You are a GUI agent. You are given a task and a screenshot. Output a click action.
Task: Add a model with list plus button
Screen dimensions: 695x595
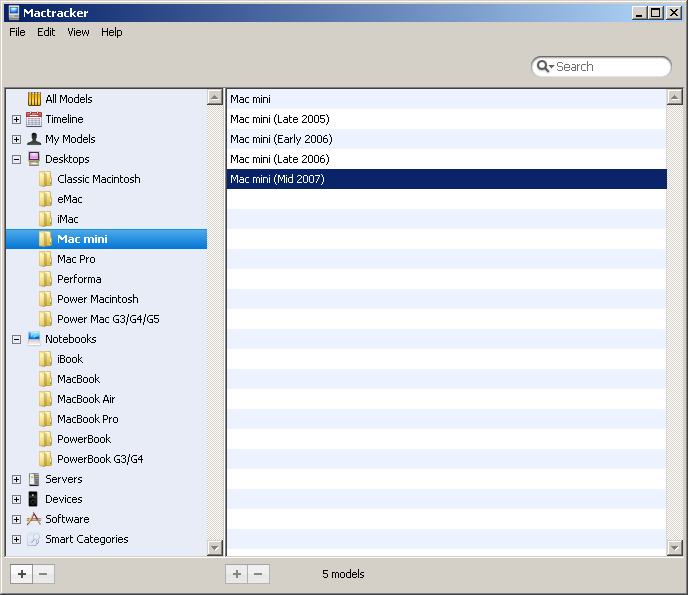(x=237, y=574)
